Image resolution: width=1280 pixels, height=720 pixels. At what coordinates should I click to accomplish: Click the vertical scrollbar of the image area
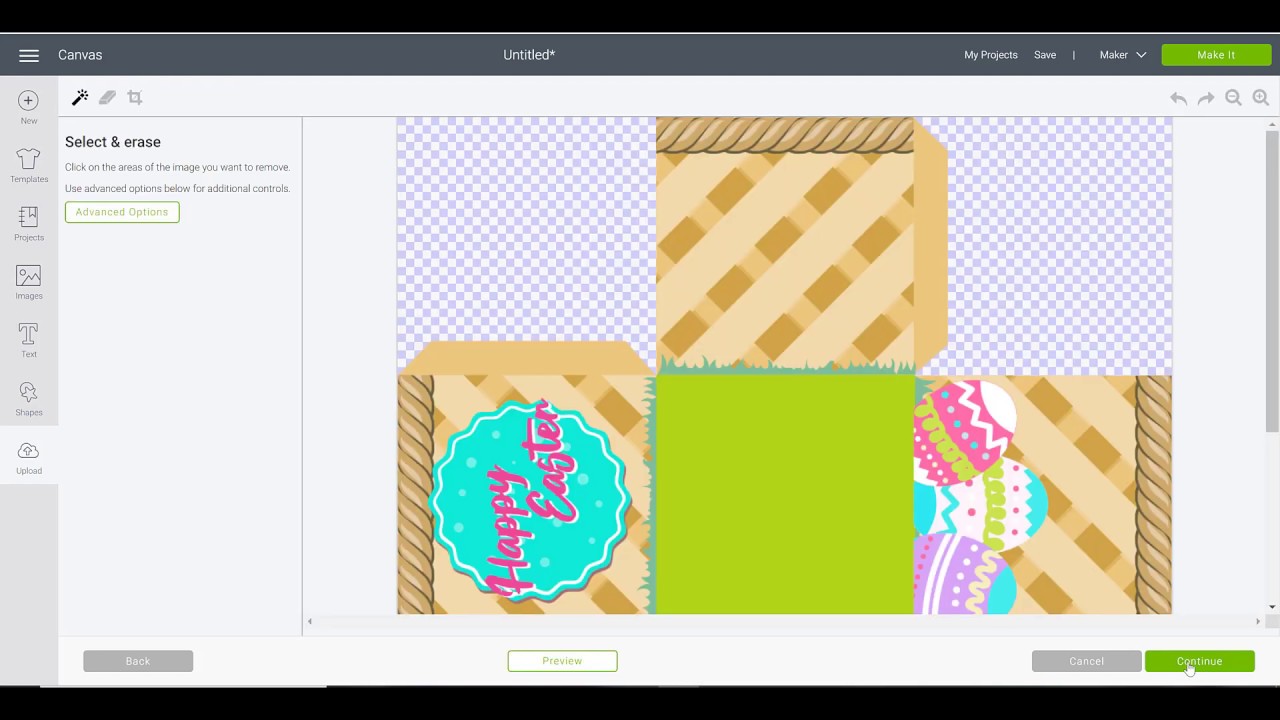tap(1272, 280)
